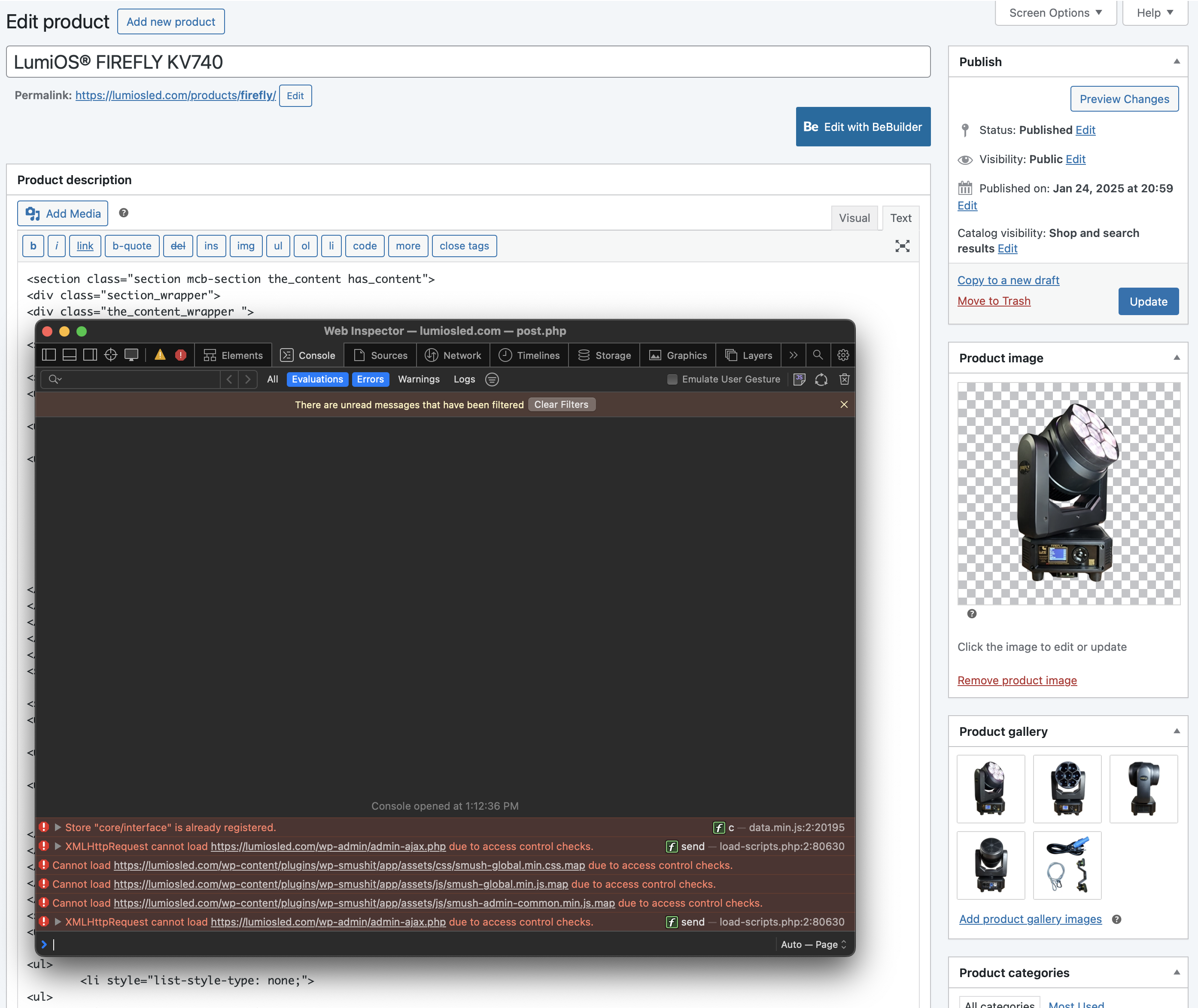This screenshot has width=1198, height=1008.
Task: Dock the inspector to the bottom
Action: (x=70, y=355)
